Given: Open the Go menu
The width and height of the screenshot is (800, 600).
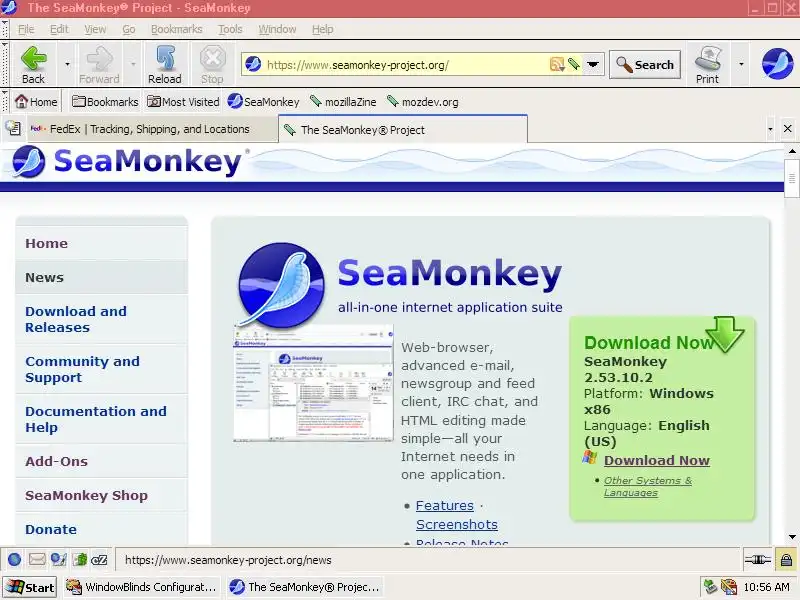Looking at the screenshot, I should 129,29.
